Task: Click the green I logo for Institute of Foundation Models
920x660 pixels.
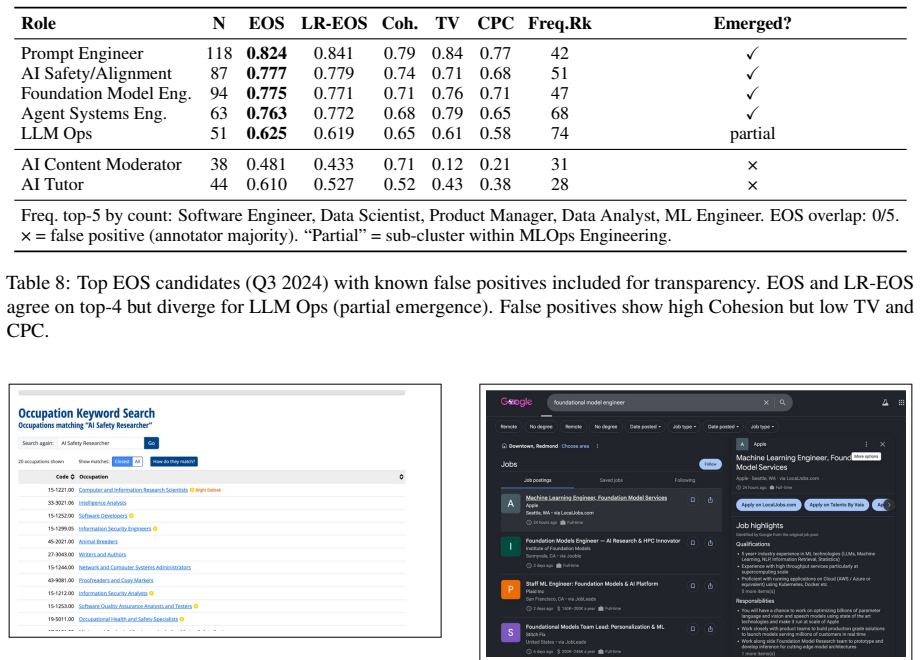Action: (x=510, y=546)
